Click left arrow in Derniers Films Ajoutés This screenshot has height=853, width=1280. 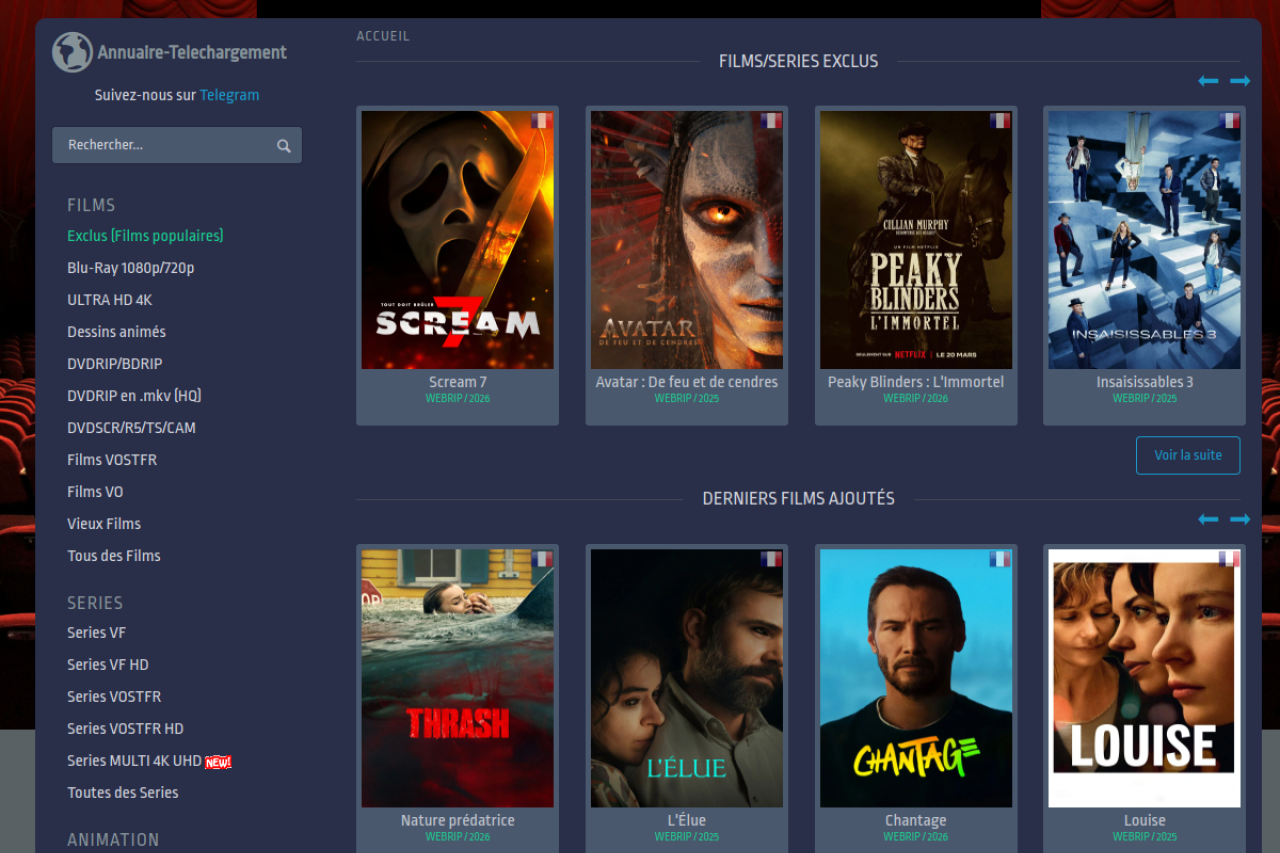1208,519
